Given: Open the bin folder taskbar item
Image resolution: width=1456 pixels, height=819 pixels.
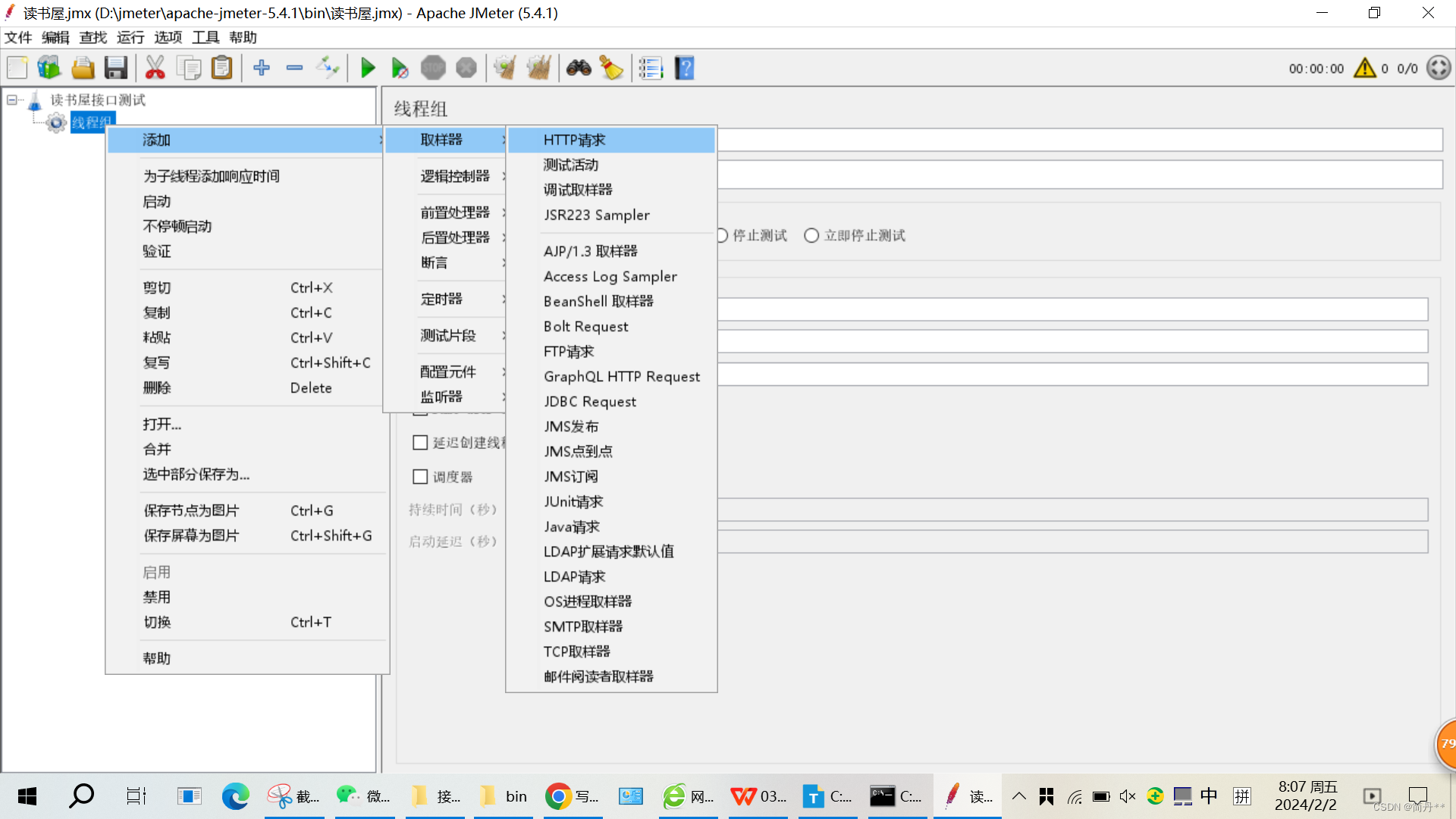Looking at the screenshot, I should [x=504, y=796].
